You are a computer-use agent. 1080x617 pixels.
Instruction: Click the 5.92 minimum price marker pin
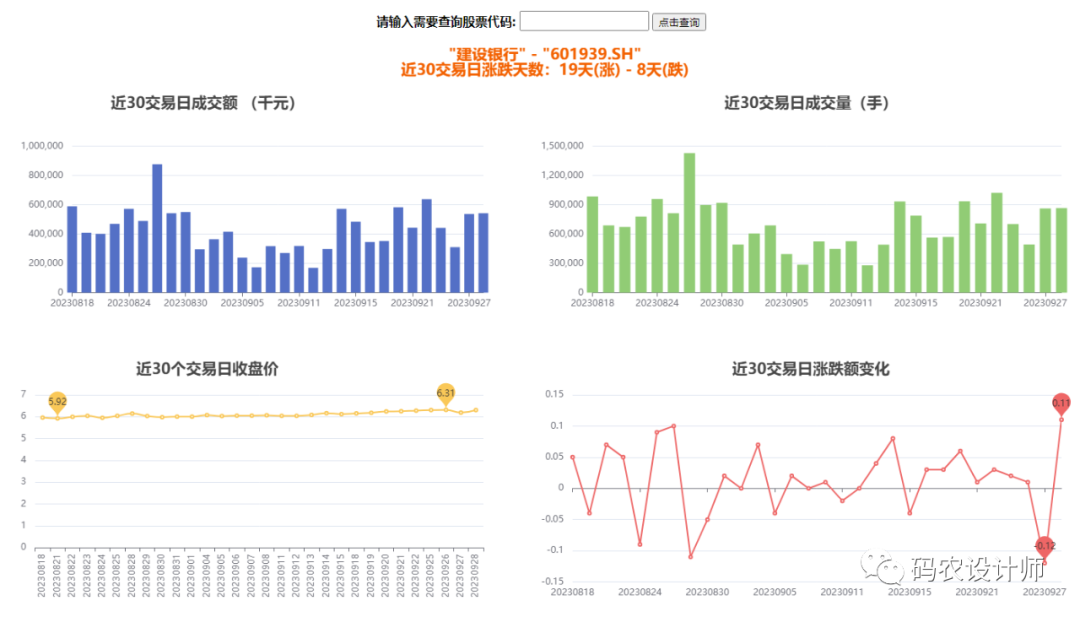tap(58, 401)
